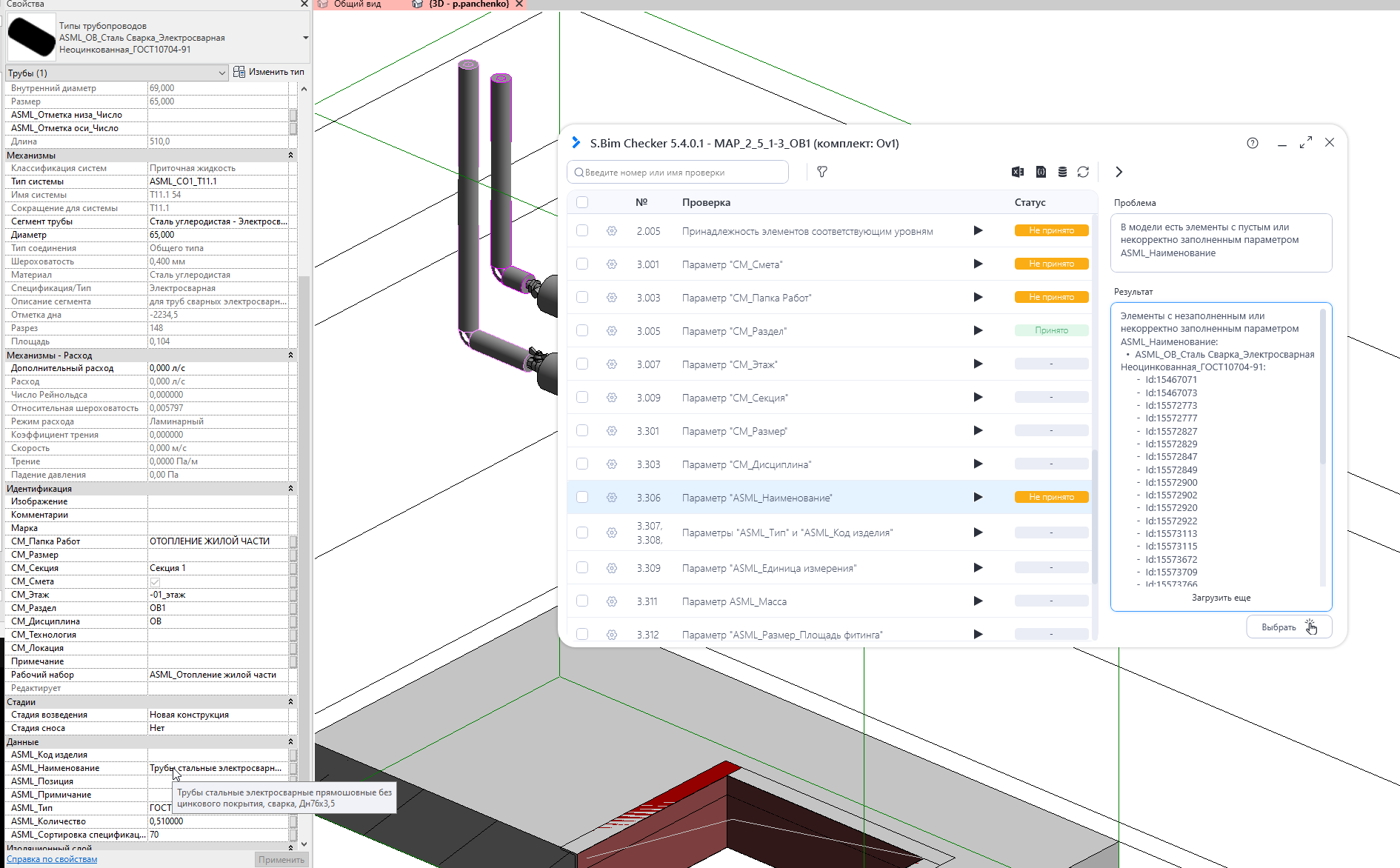Viewport: 1400px width, 868px height.
Task: Click the S.Bim Checker logo icon
Action: pos(576,143)
